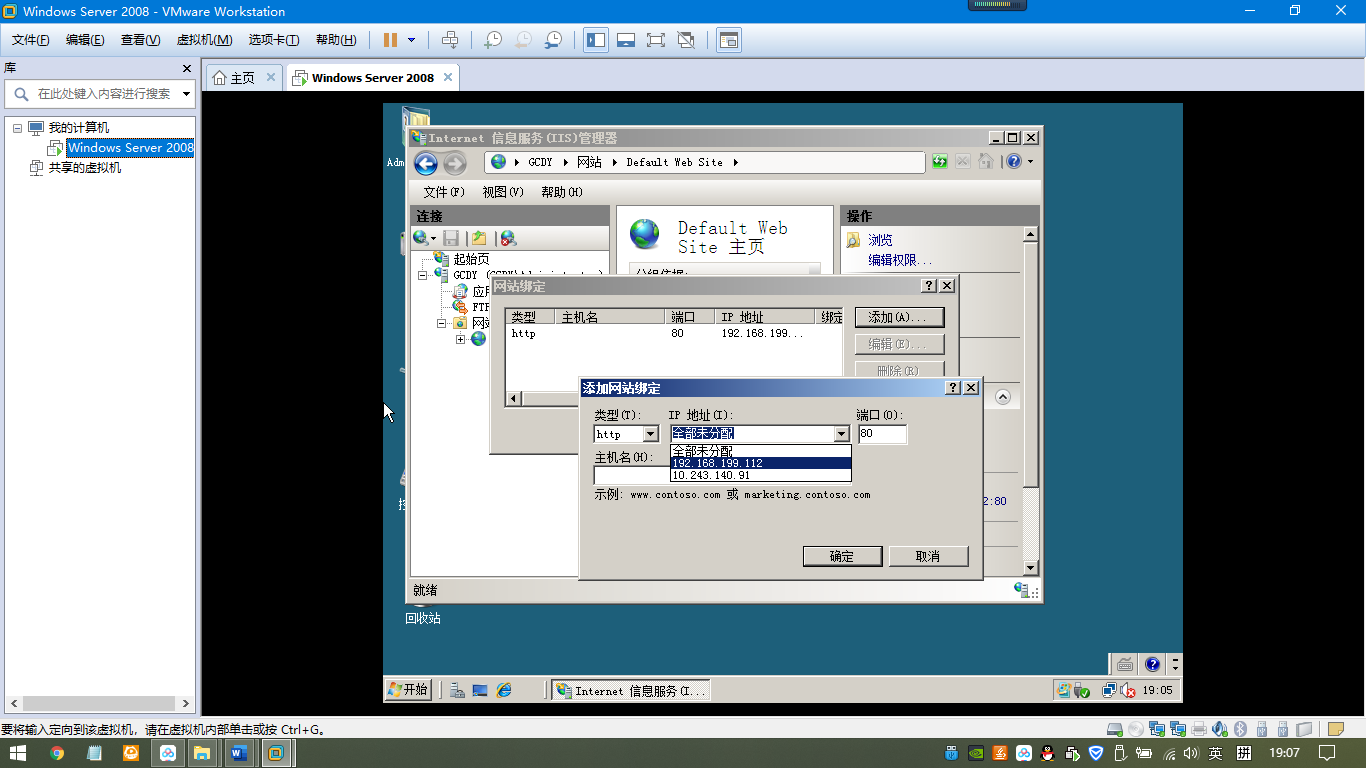The height and width of the screenshot is (768, 1366).
Task: Take a snapshot of the virtual machine
Action: point(493,40)
